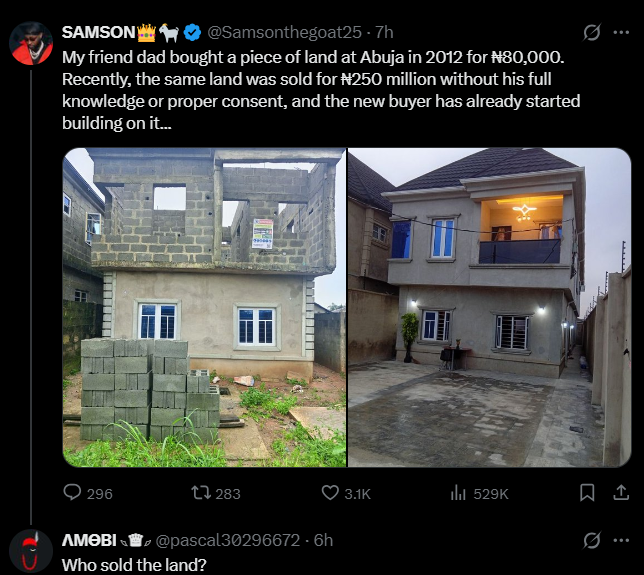Screen dimensions: 644x575
Task: Share SAMSON's post via share icon
Action: [619, 493]
